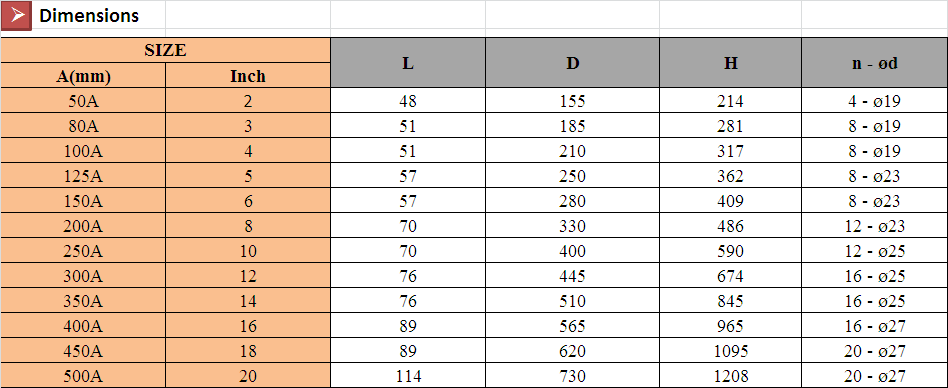Click the D column header
The image size is (948, 388).
click(x=572, y=63)
